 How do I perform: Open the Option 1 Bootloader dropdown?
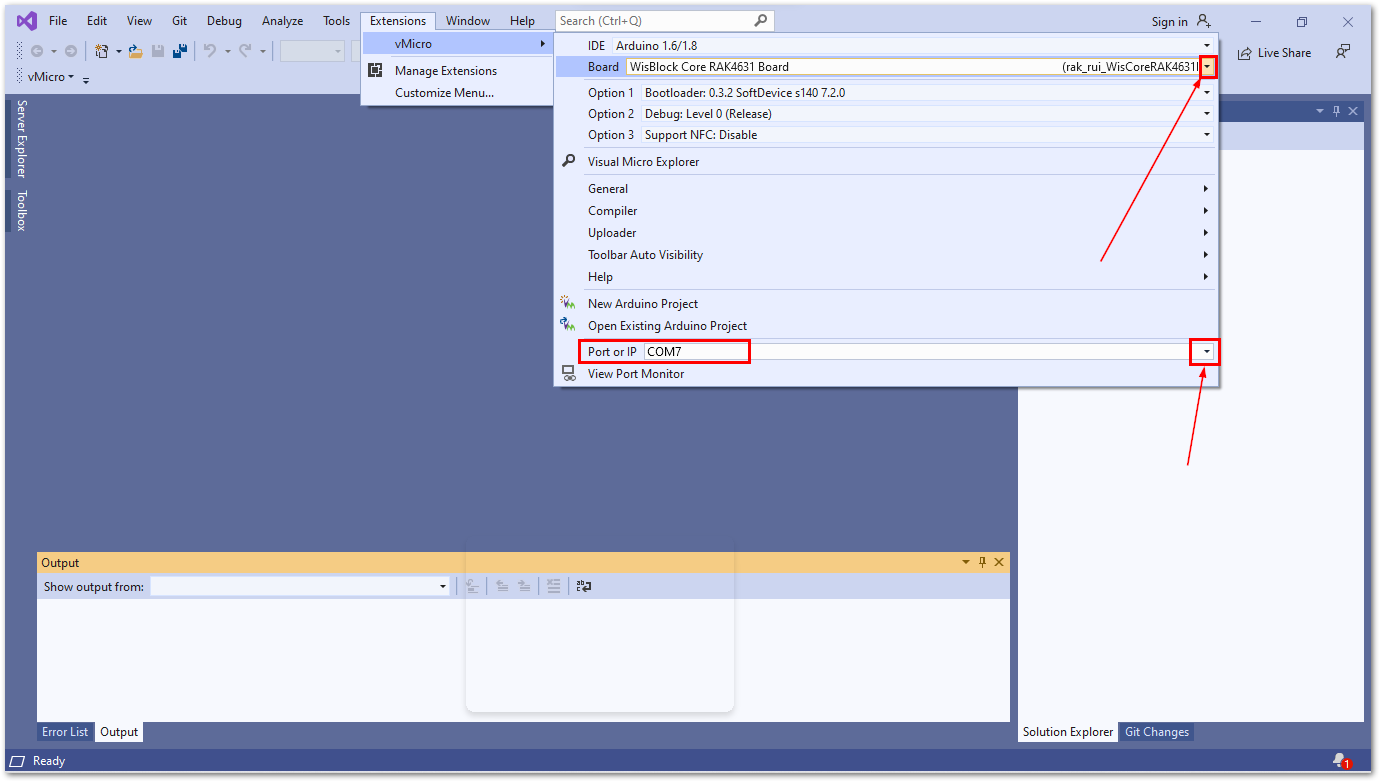click(x=1207, y=92)
